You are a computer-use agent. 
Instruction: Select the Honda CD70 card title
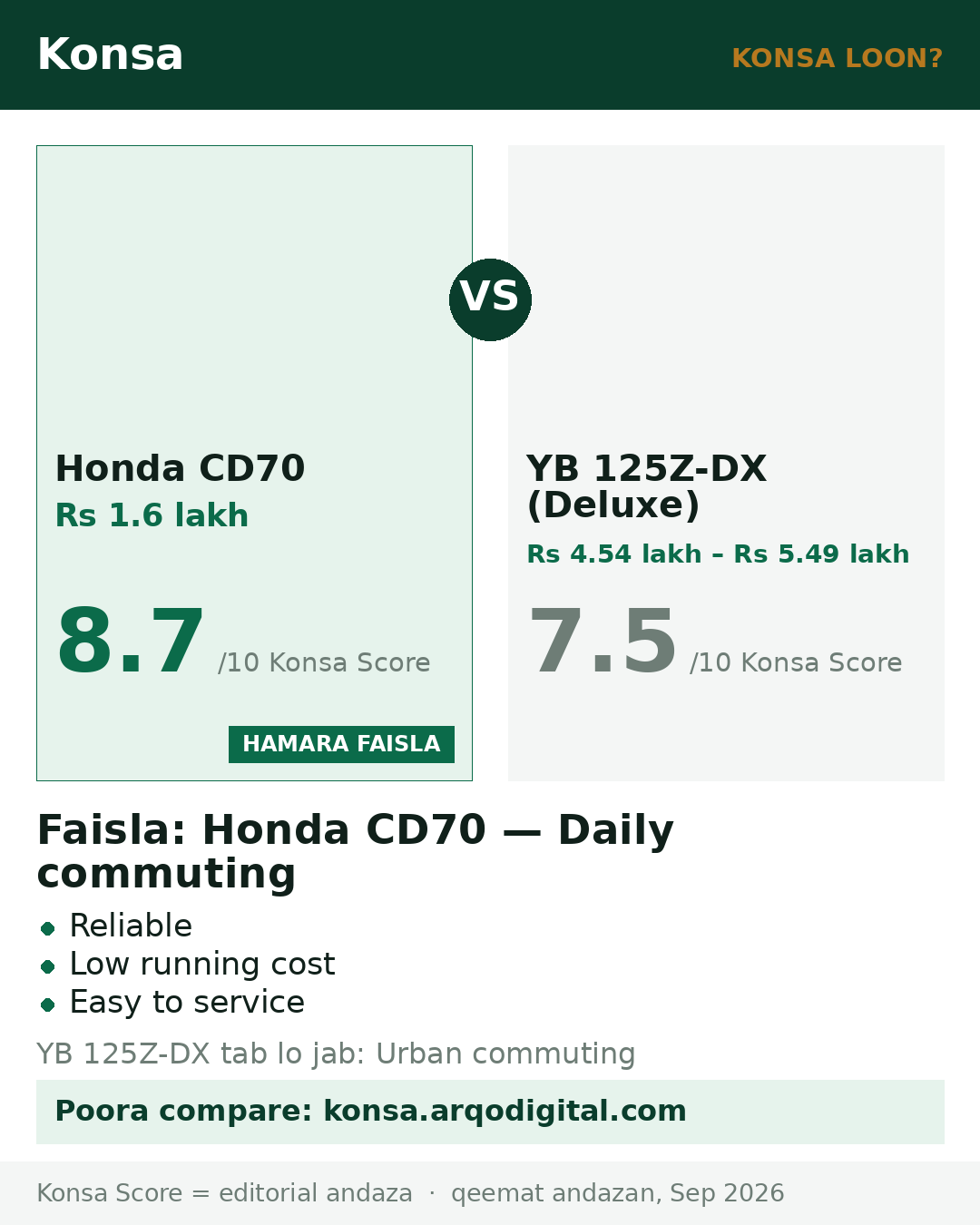(x=180, y=468)
